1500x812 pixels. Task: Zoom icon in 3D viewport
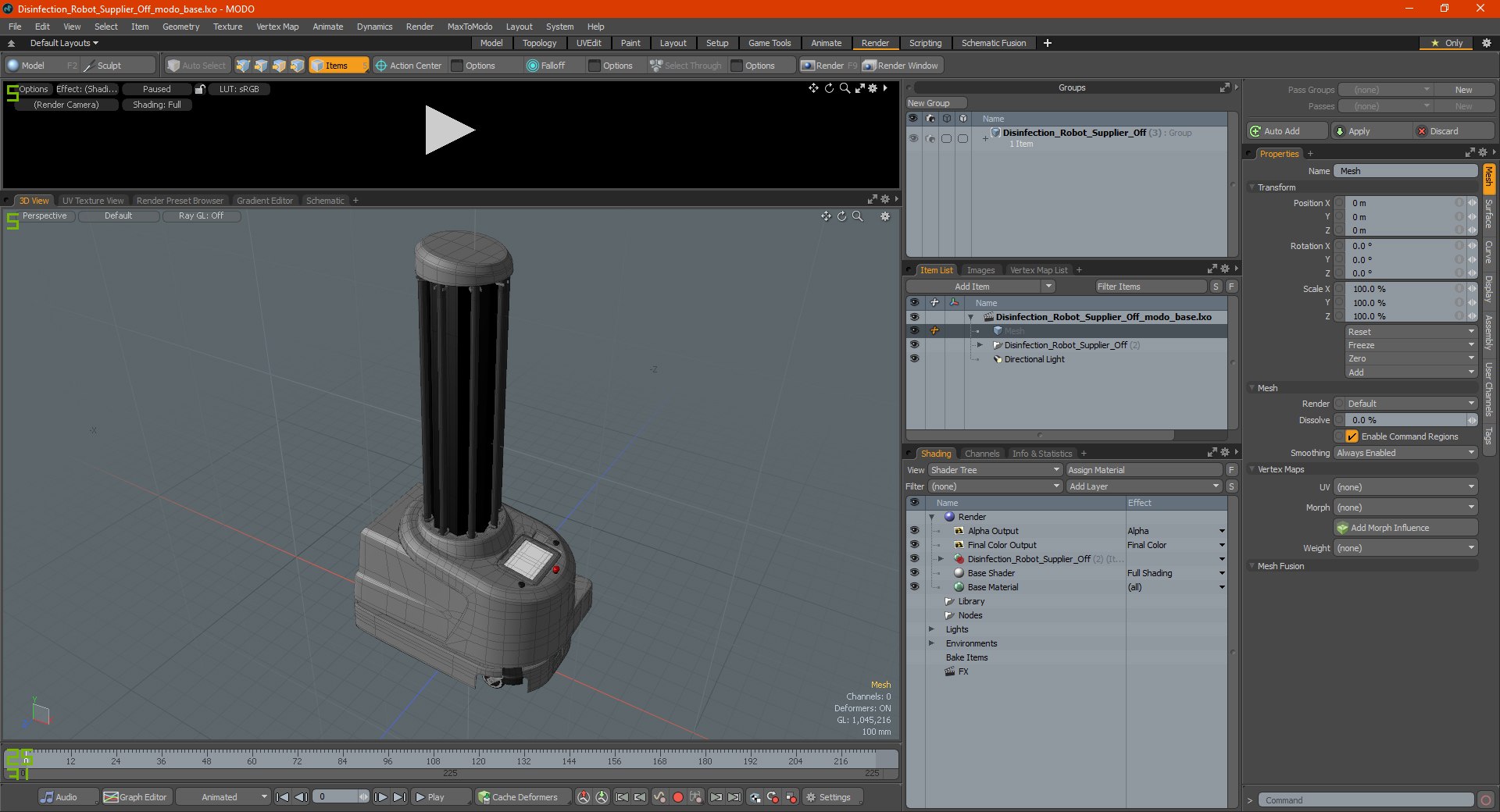(858, 216)
